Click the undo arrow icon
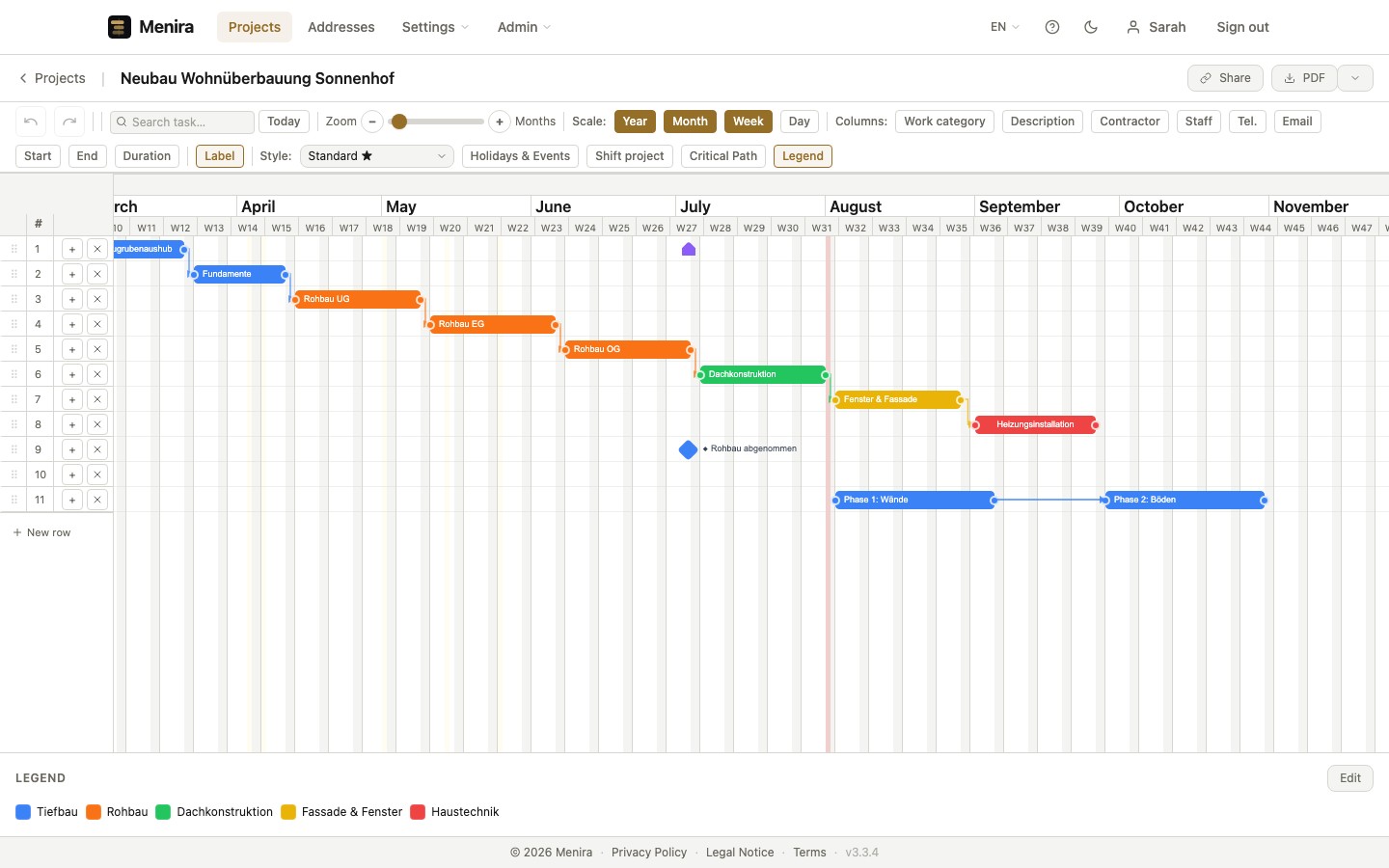Image resolution: width=1389 pixels, height=868 pixels. coord(31,122)
